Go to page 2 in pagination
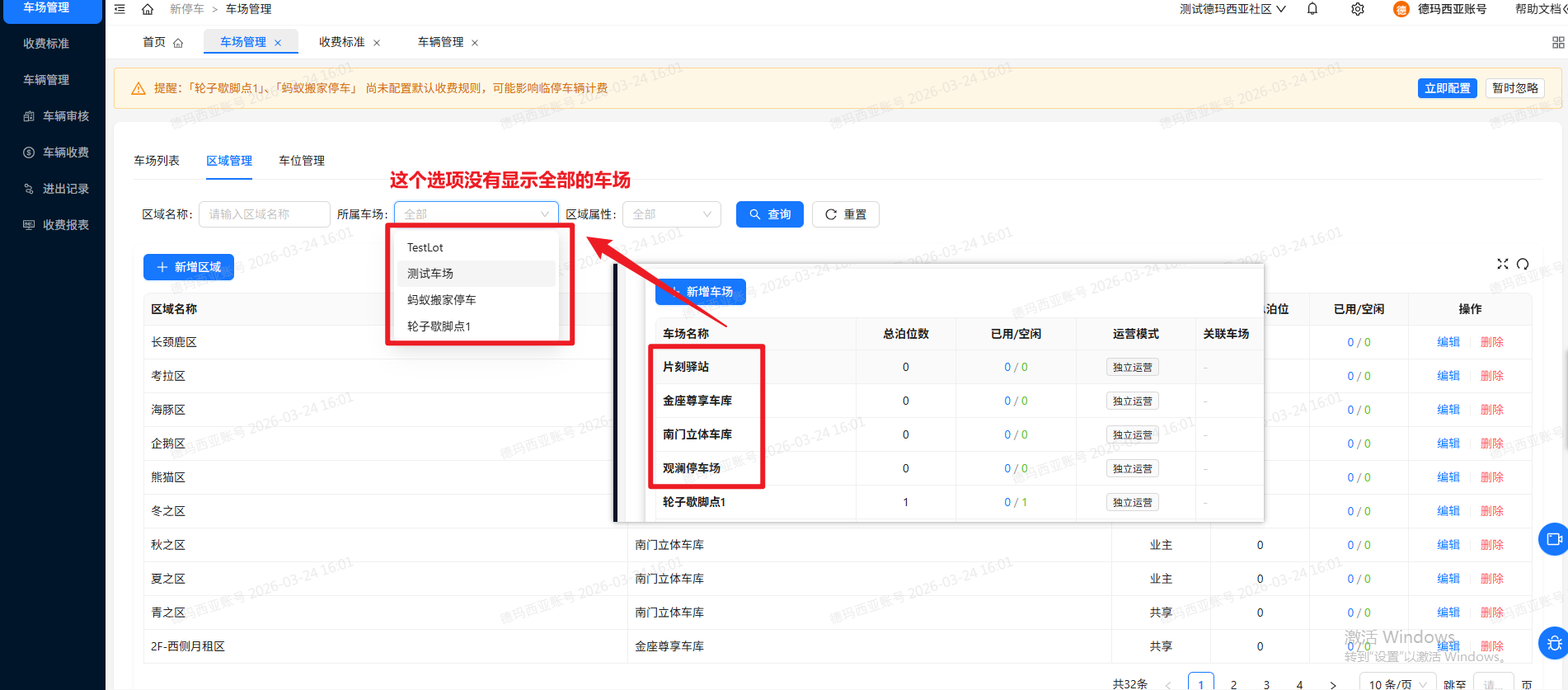 click(x=1233, y=683)
